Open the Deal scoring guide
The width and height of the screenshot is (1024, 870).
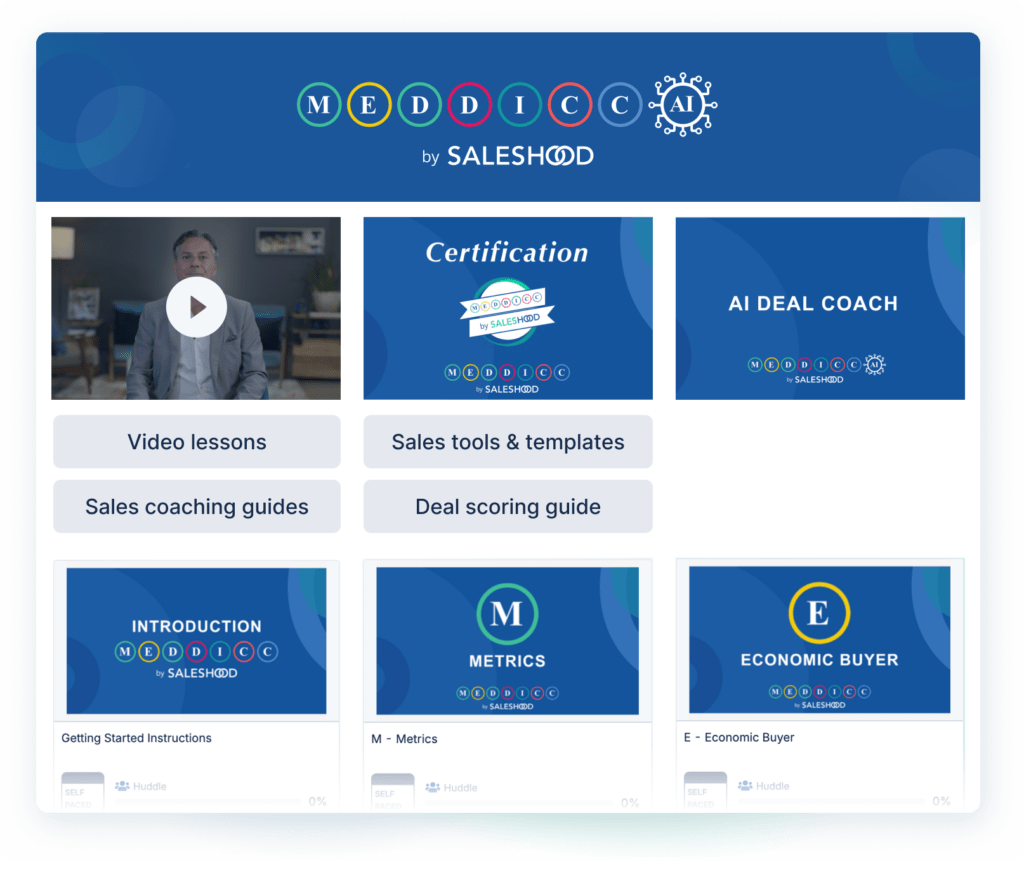[x=507, y=506]
